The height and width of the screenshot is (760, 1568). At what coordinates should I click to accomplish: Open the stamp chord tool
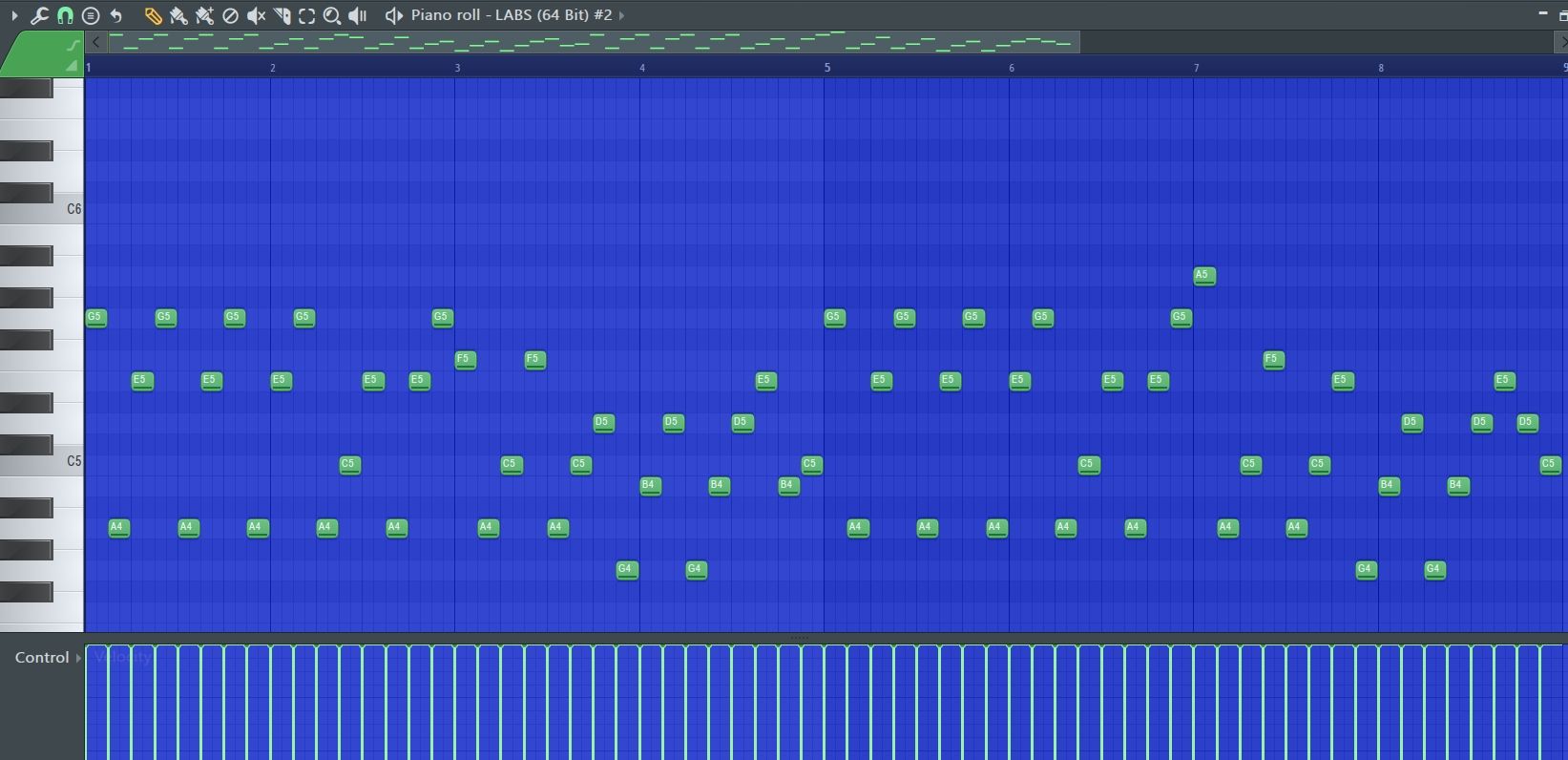click(91, 15)
